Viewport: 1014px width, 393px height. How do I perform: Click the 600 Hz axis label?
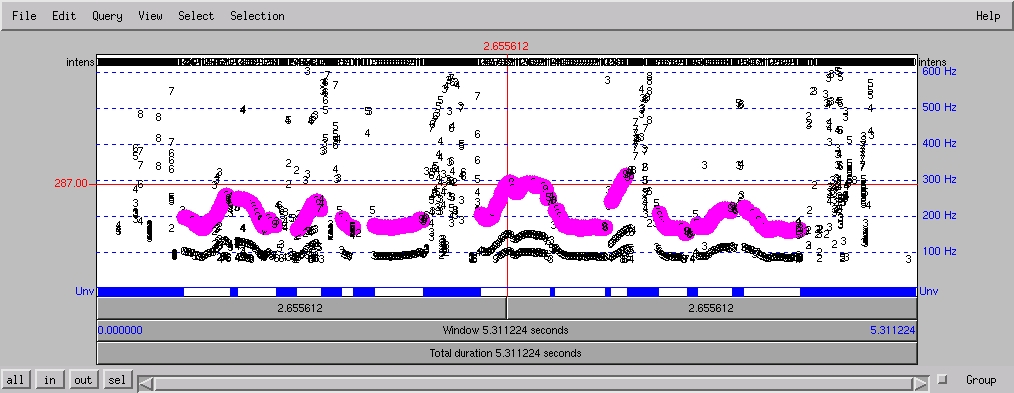(940, 72)
